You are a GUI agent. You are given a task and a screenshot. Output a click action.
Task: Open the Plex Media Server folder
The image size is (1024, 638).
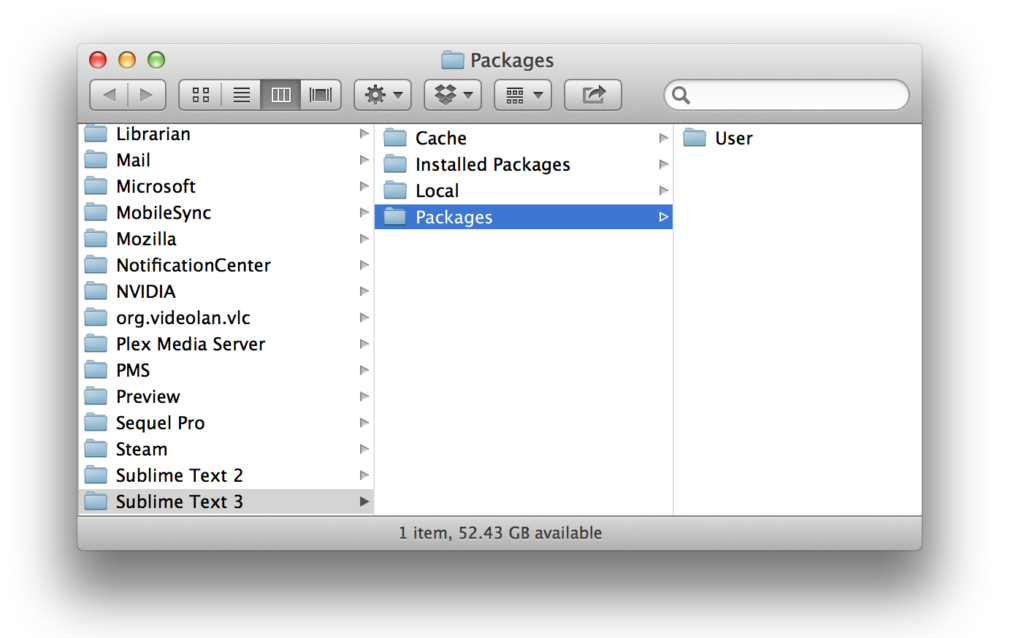[190, 344]
